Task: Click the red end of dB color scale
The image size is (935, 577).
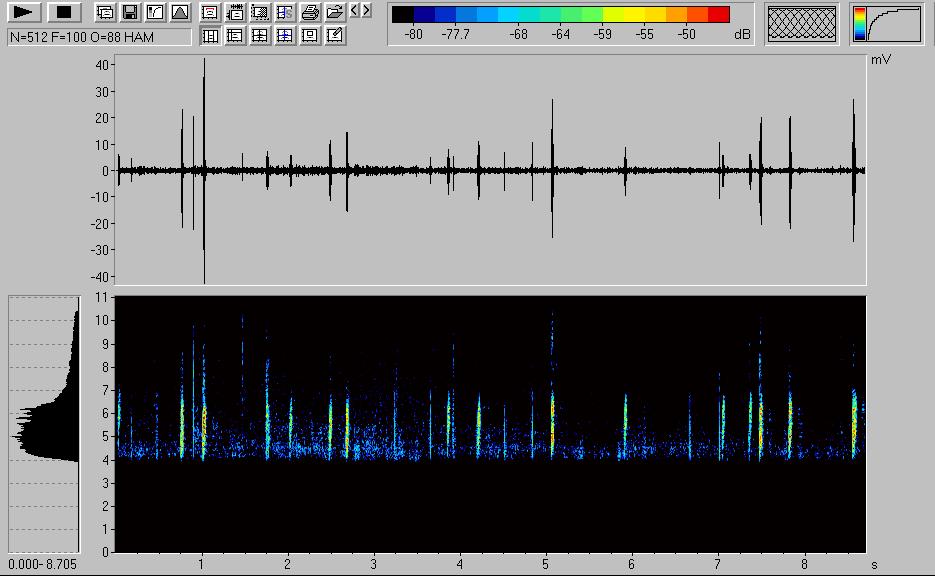Action: click(x=719, y=14)
